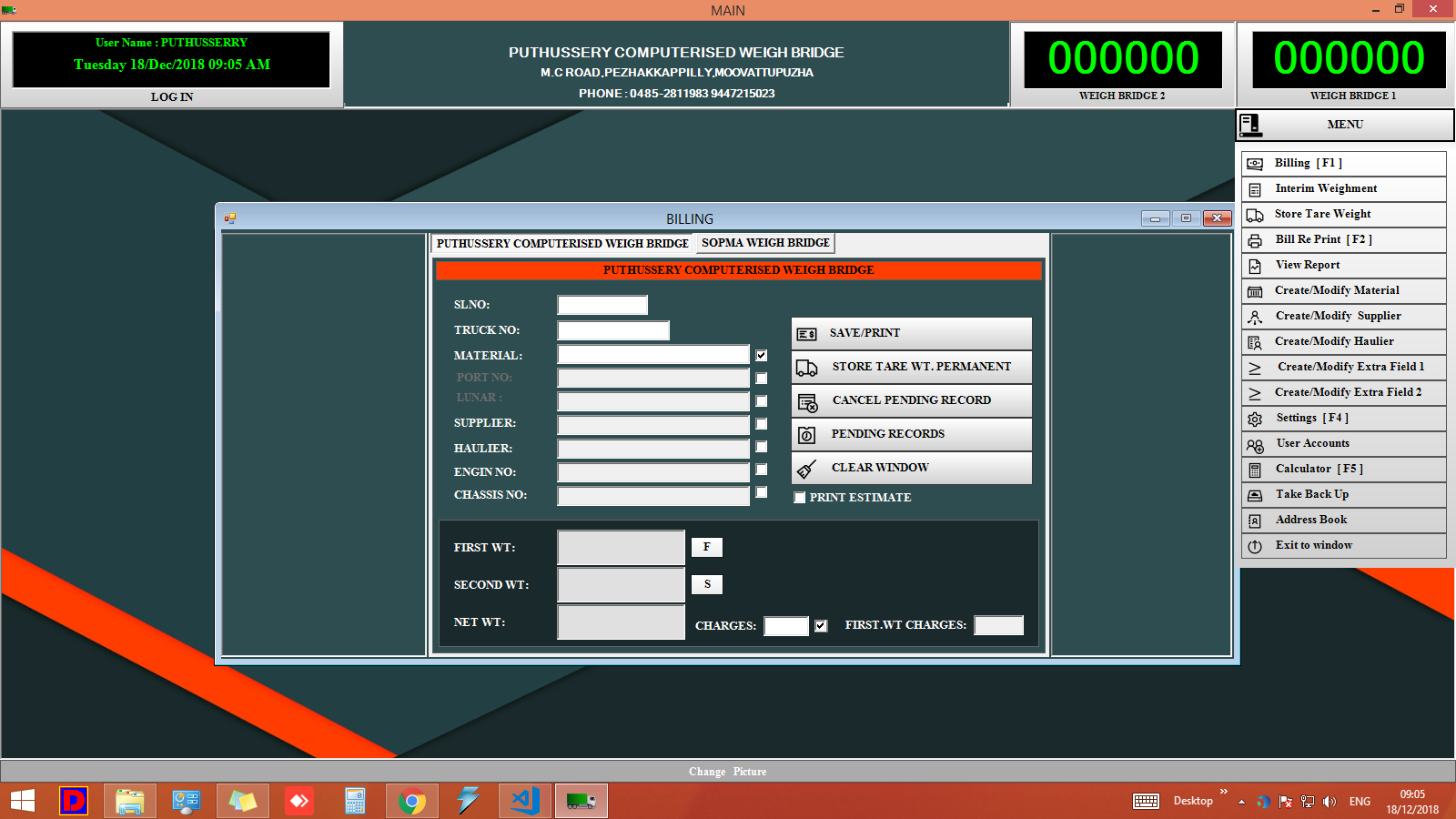Open Settings using the gear icon
The image size is (1456, 819).
point(1257,418)
